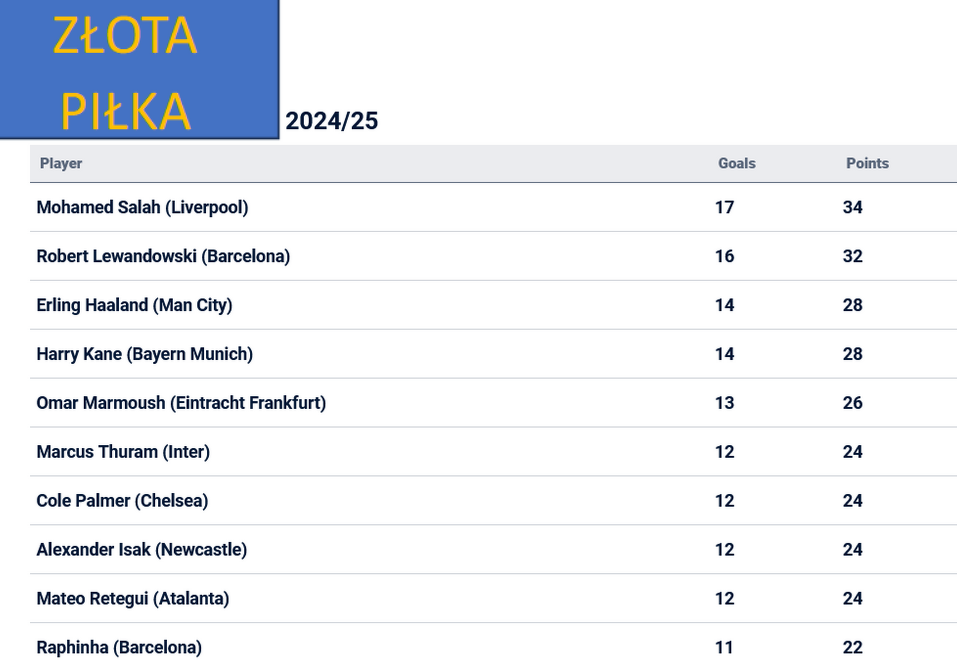Click Raphinha's points value of 22
957x666 pixels.
click(852, 647)
